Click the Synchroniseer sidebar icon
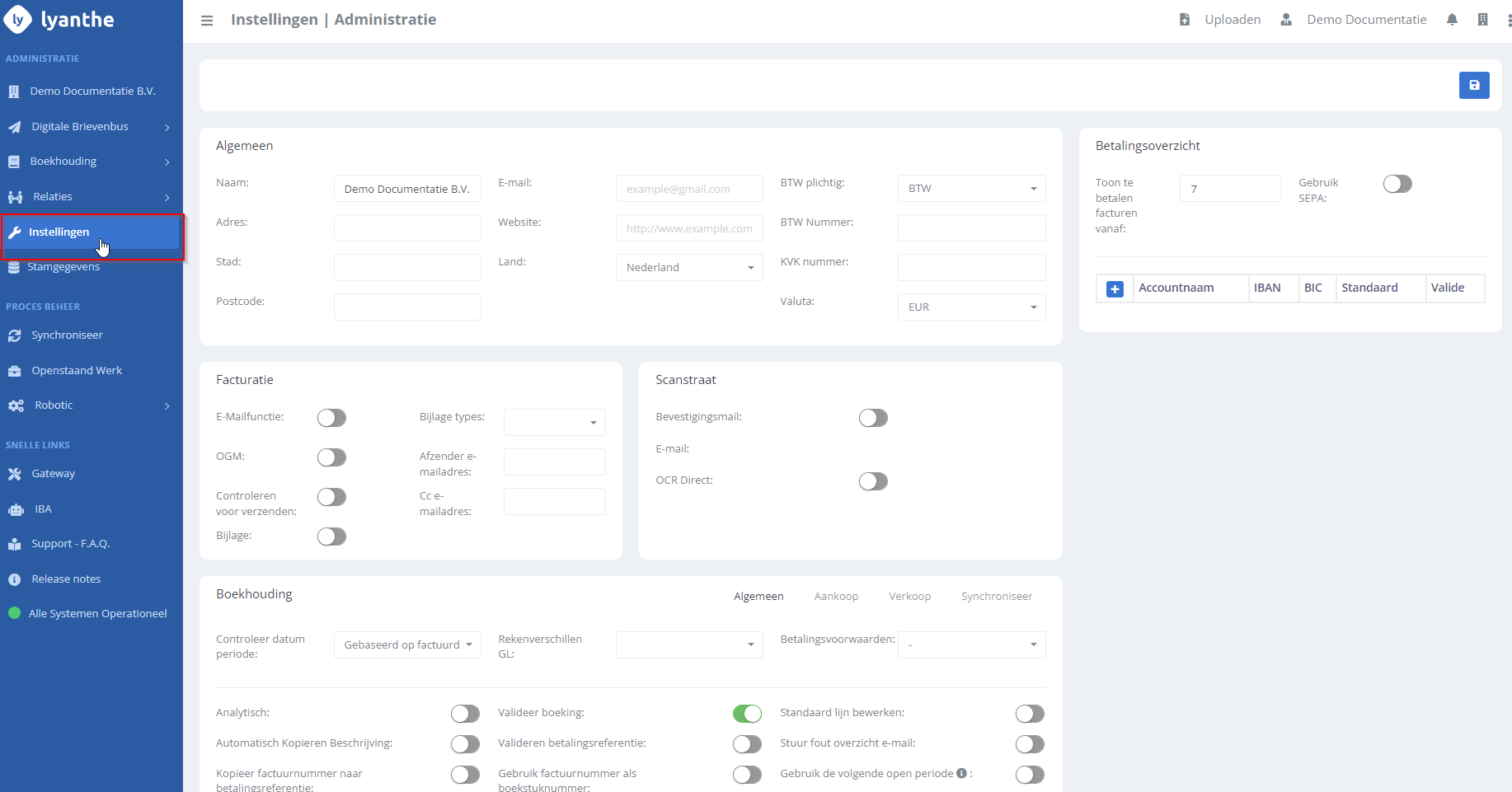The image size is (1512, 792). pos(15,335)
